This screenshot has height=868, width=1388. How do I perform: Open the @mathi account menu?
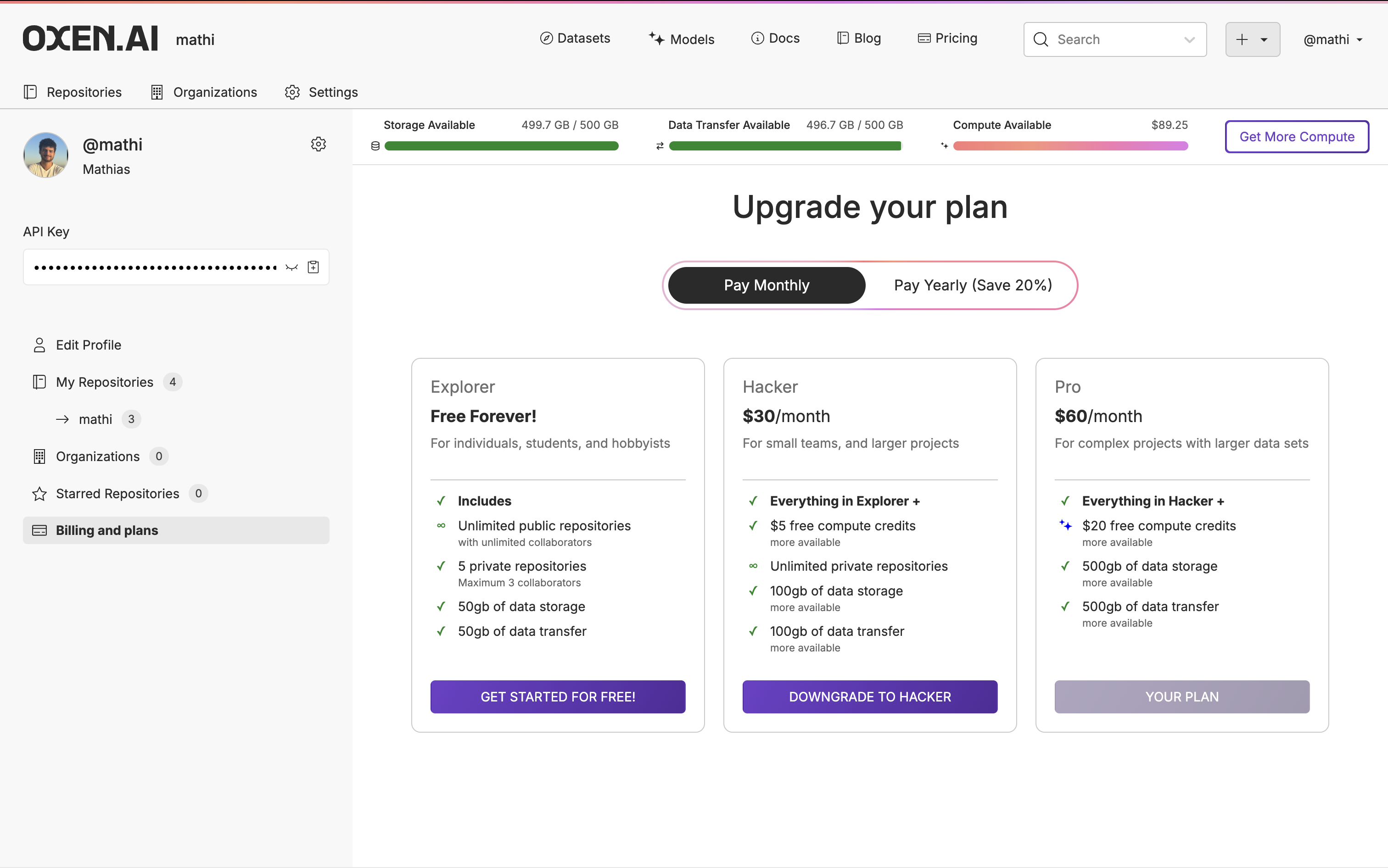pos(1333,39)
